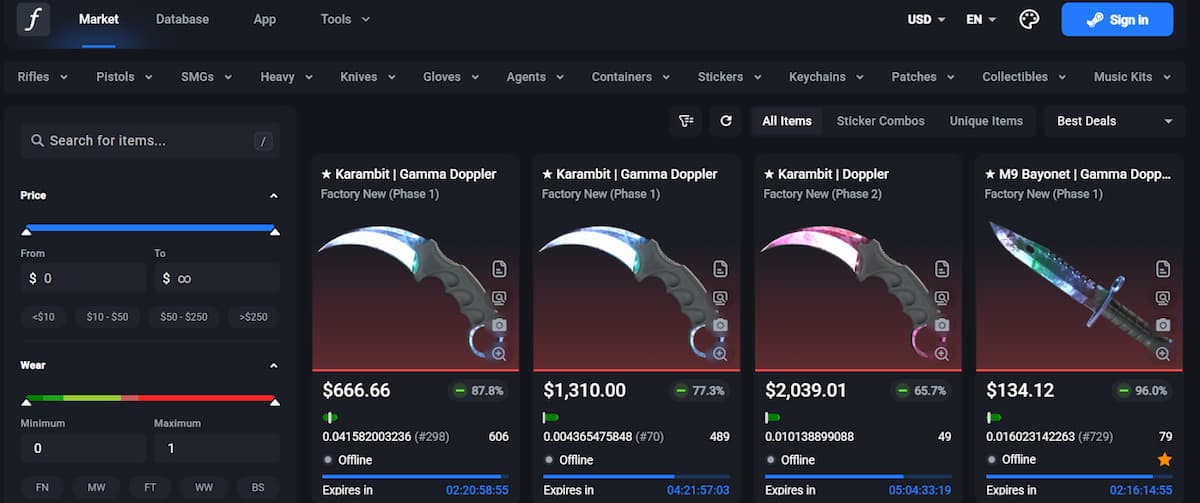Toggle the BS wear filter chip
1200x503 pixels.
tap(258, 487)
